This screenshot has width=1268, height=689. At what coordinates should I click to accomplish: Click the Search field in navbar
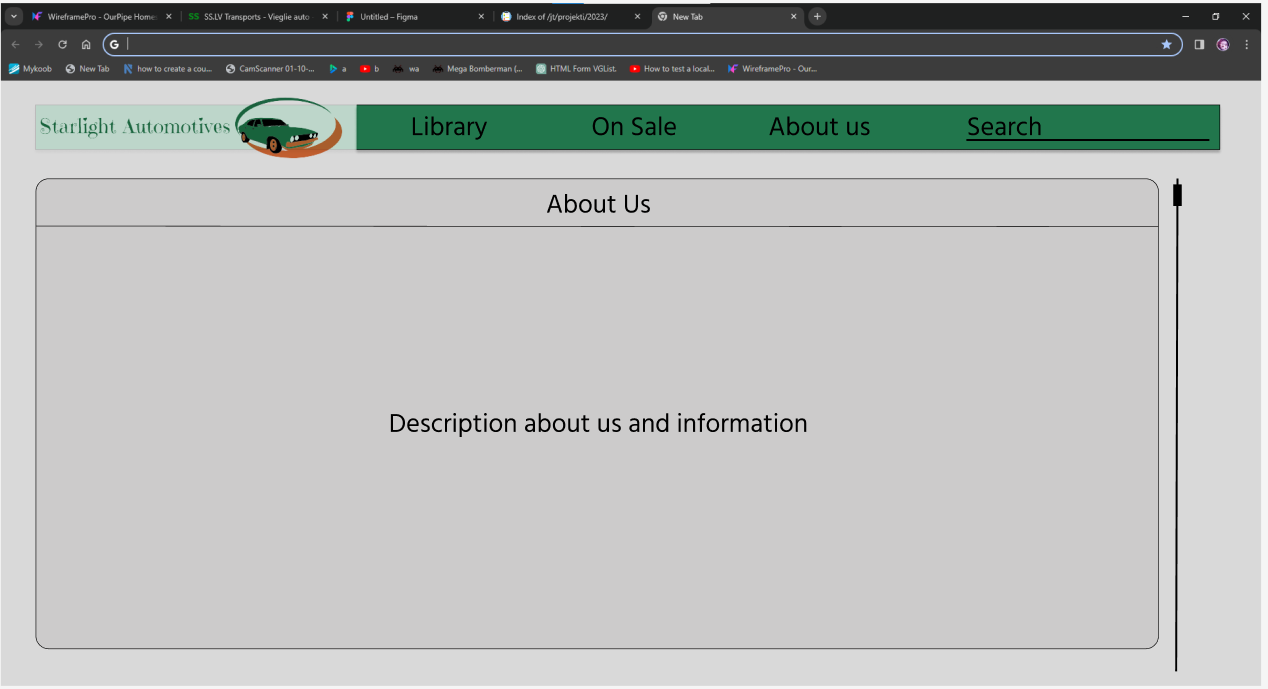pos(1086,127)
